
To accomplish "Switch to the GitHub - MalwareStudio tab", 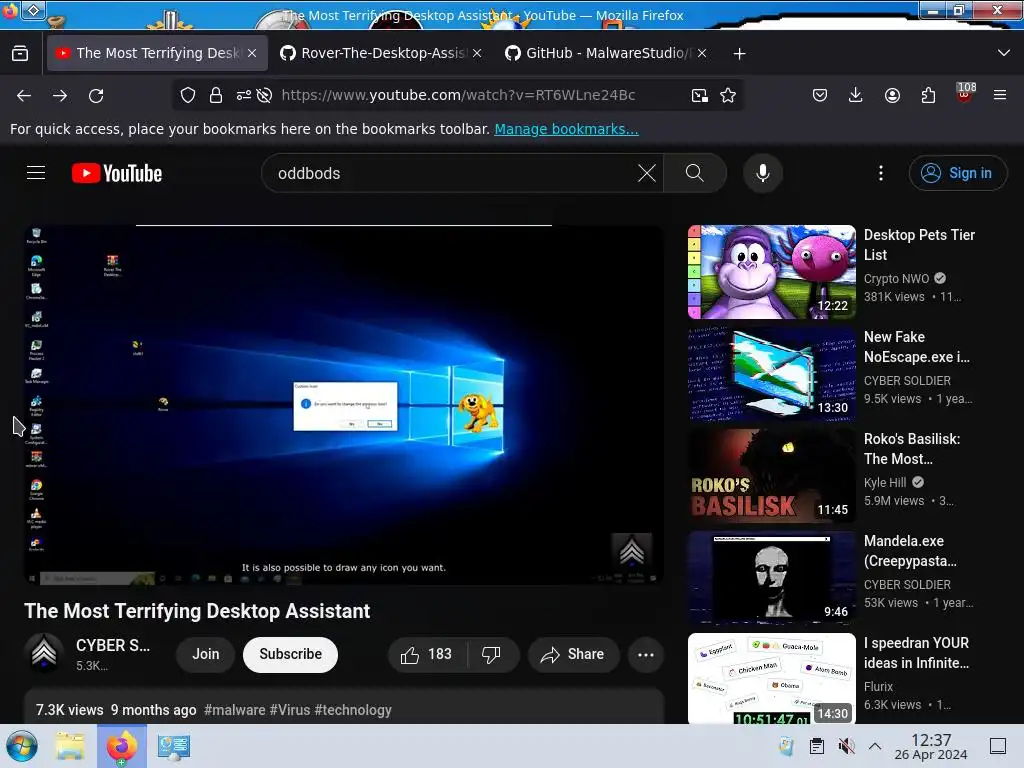I will (x=607, y=54).
